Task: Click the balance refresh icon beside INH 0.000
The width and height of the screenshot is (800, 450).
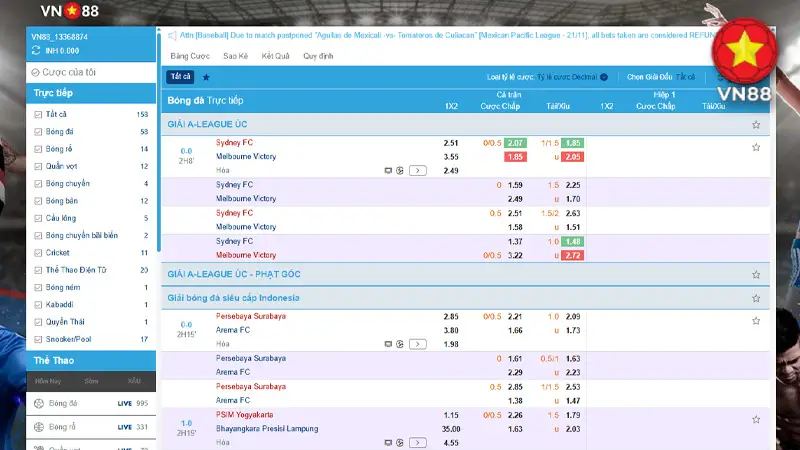Action: pos(37,50)
